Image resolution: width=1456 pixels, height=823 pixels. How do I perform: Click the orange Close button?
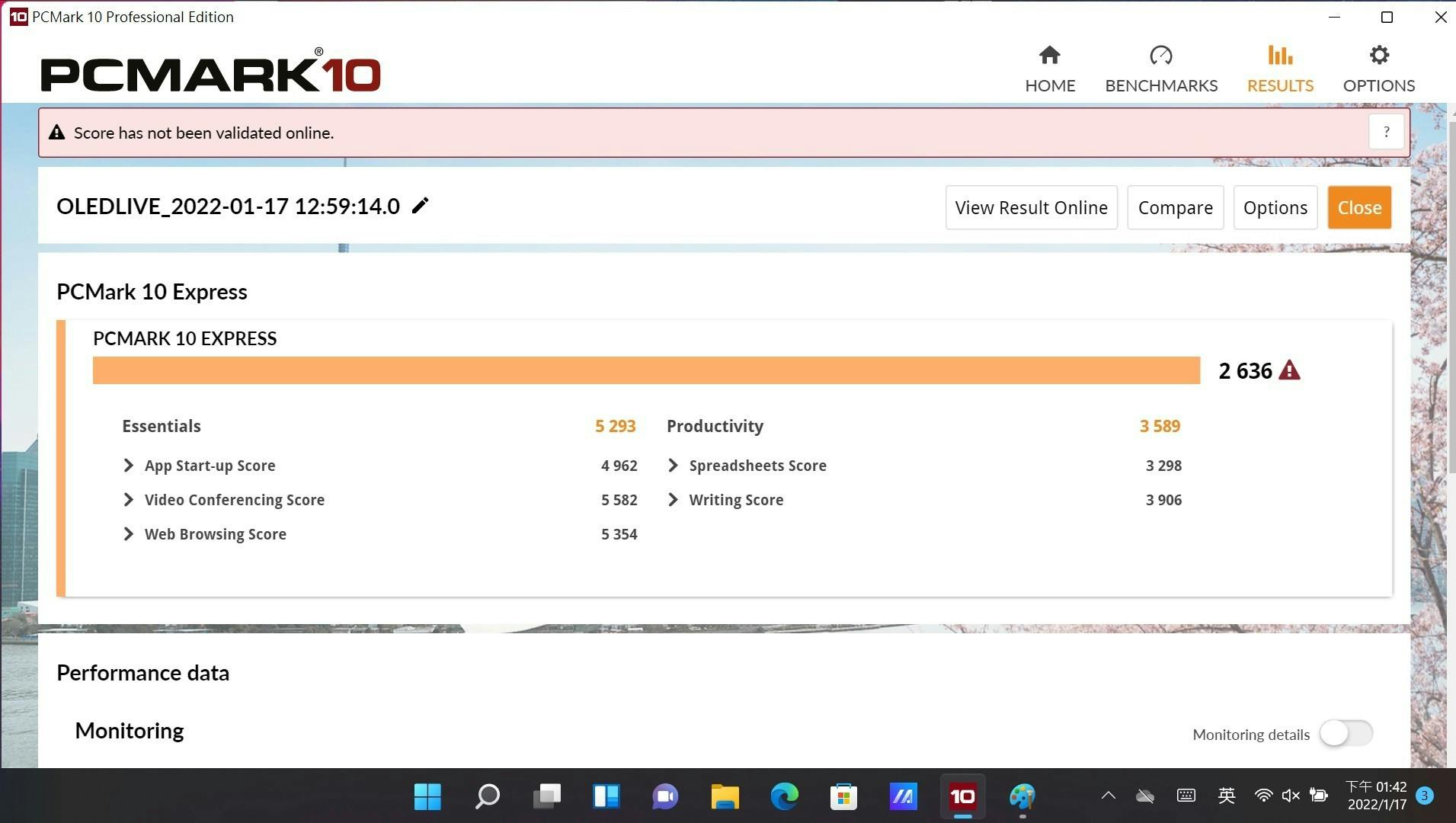[1359, 207]
